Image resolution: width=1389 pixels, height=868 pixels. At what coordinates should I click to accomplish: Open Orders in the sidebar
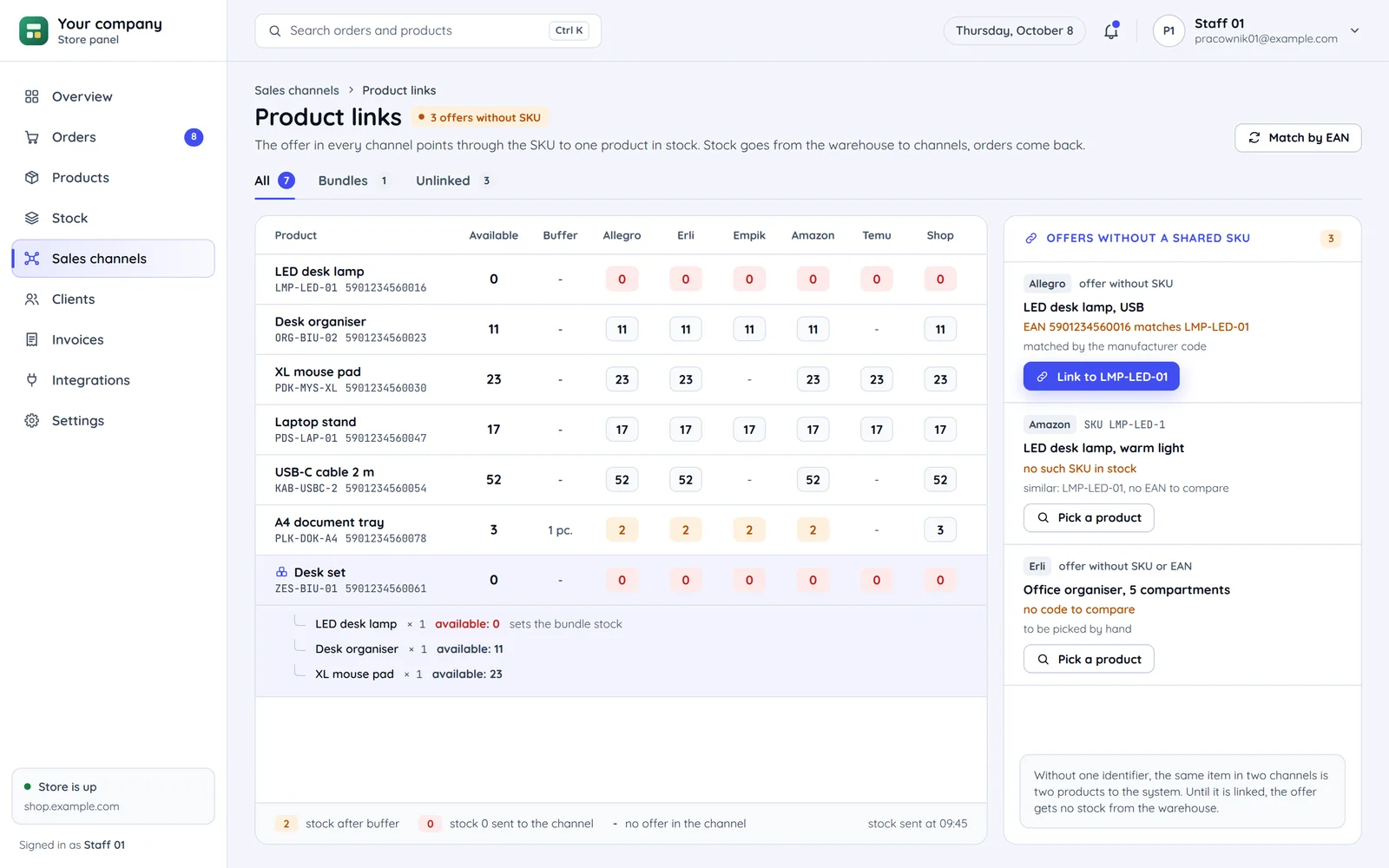(x=113, y=137)
